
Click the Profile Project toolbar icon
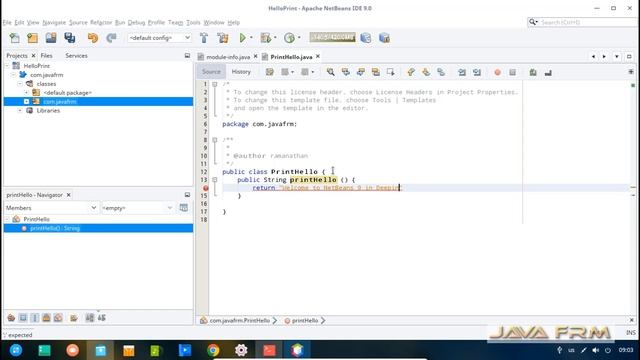(x=289, y=38)
